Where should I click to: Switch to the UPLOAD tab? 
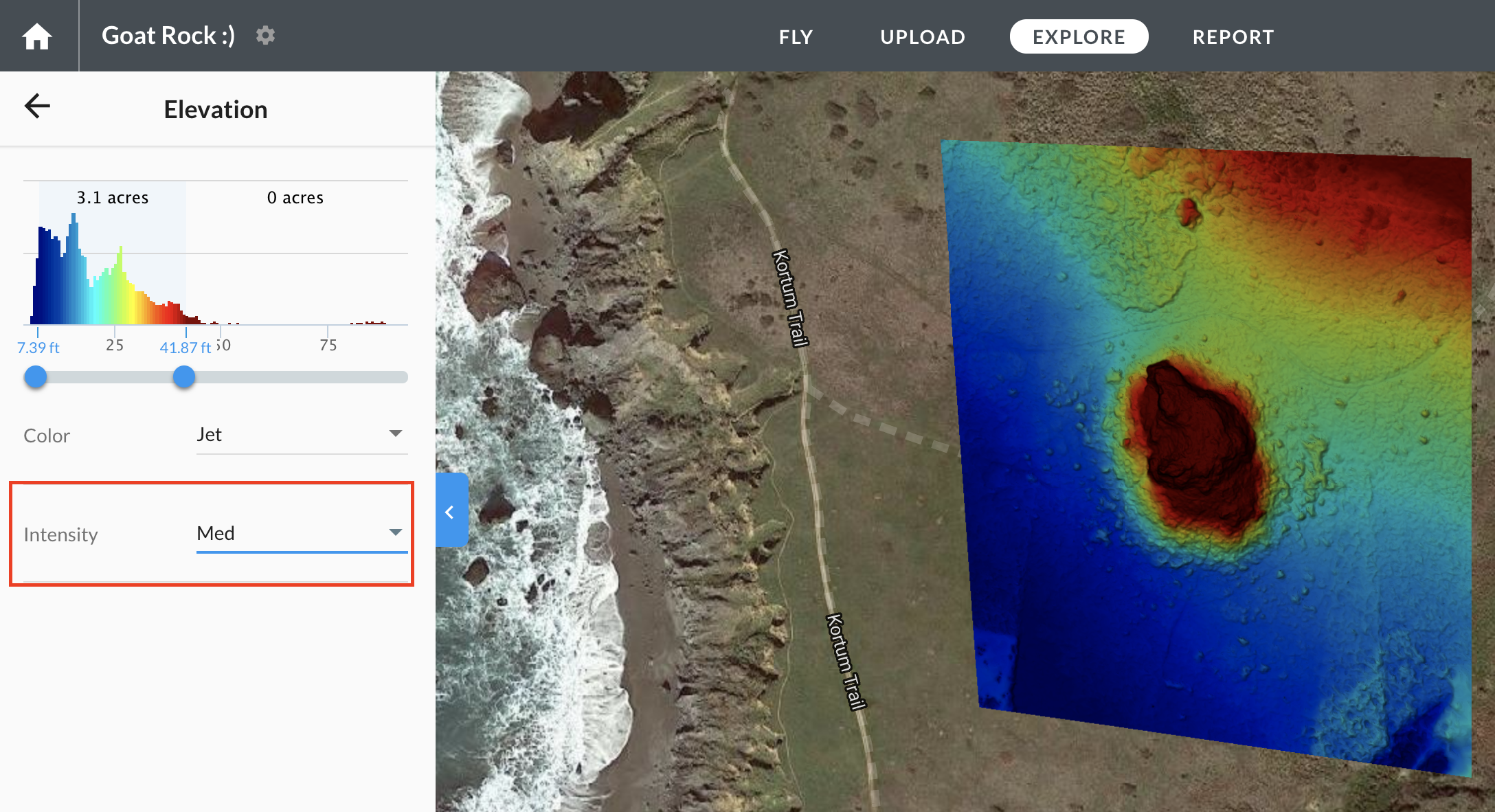coord(923,36)
